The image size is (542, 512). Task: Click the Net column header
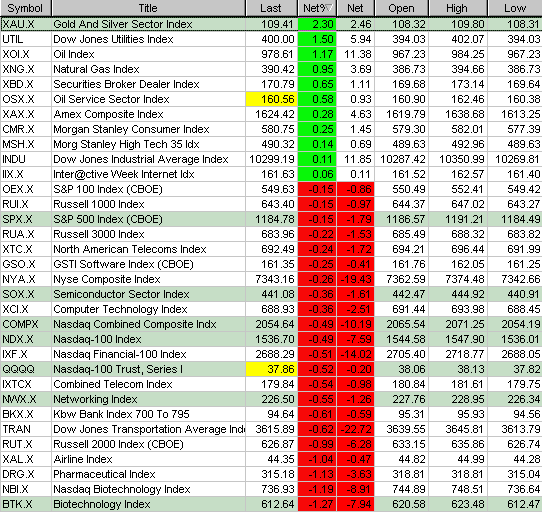(355, 8)
